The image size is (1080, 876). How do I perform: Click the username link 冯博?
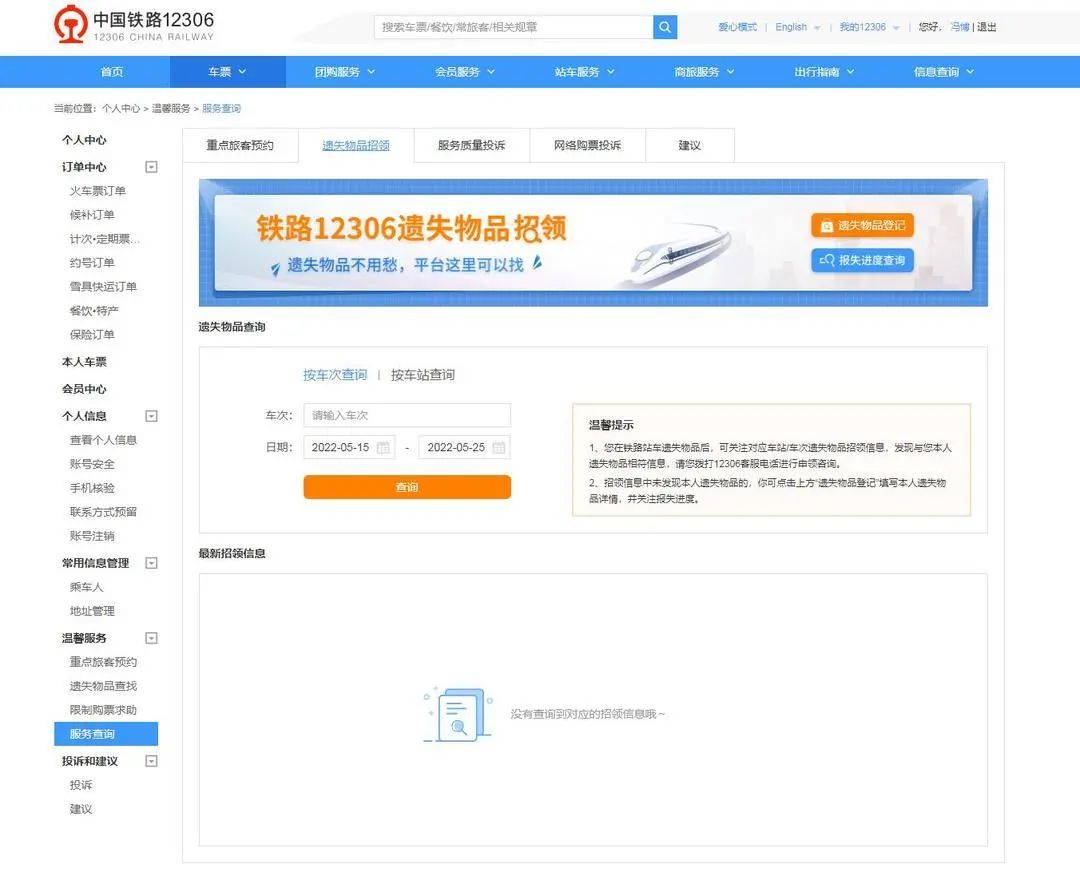click(x=960, y=27)
